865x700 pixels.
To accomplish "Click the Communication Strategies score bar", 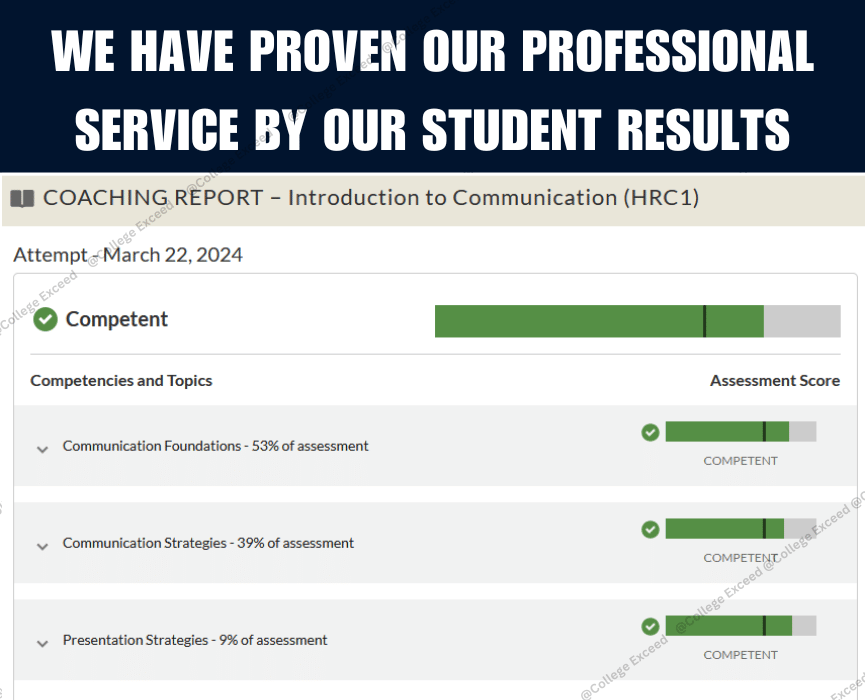I will click(741, 528).
